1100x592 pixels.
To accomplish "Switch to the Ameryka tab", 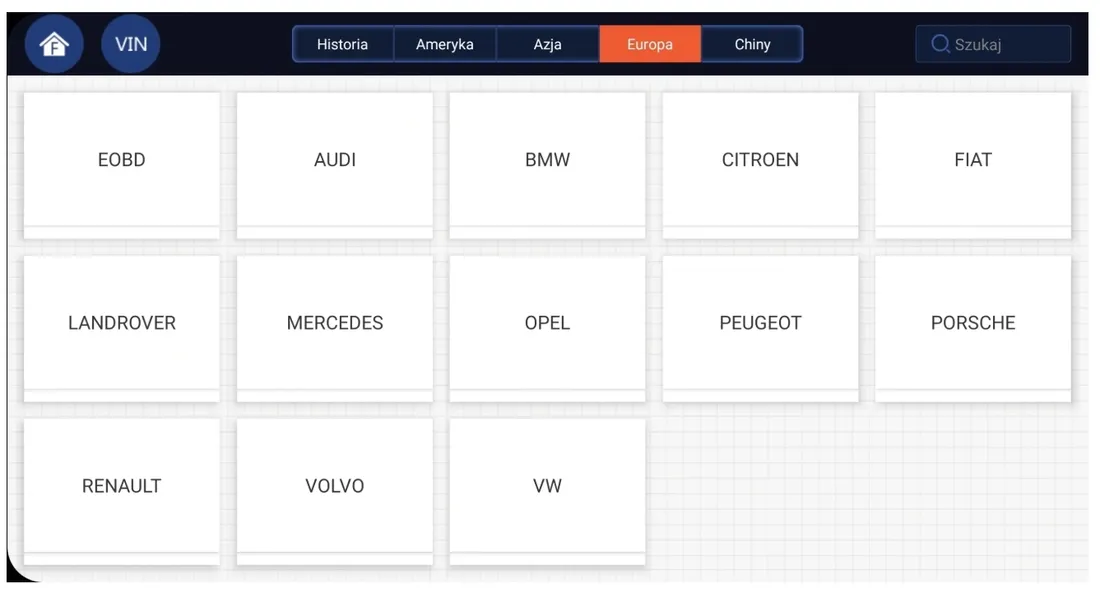I will 444,44.
